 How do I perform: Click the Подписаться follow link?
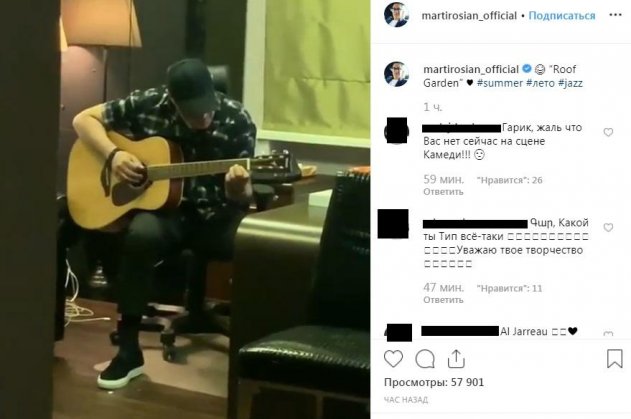click(562, 16)
